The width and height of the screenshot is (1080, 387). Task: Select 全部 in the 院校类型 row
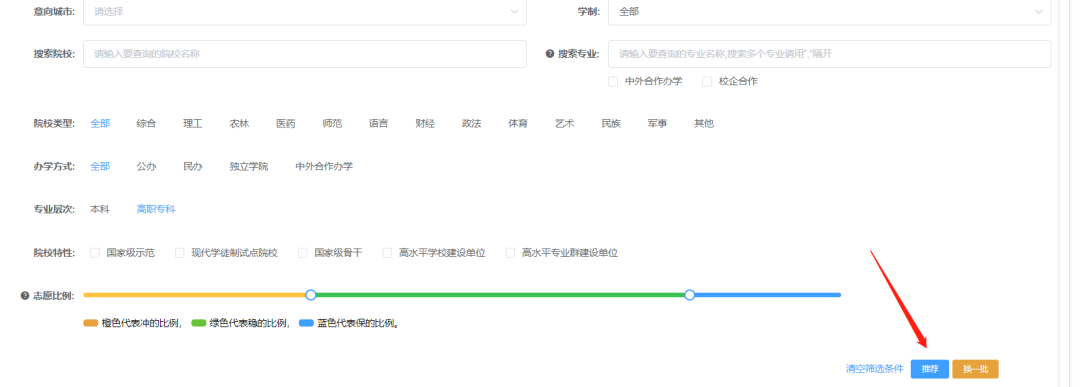(x=100, y=123)
